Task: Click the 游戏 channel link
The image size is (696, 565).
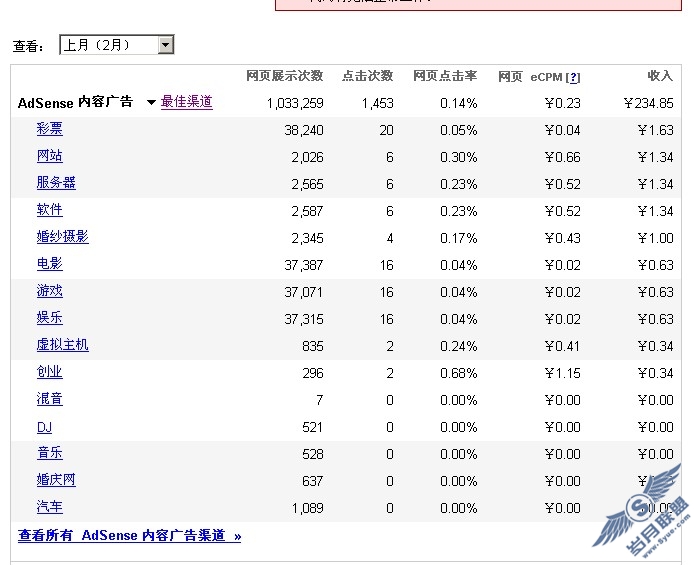Action: 50,291
